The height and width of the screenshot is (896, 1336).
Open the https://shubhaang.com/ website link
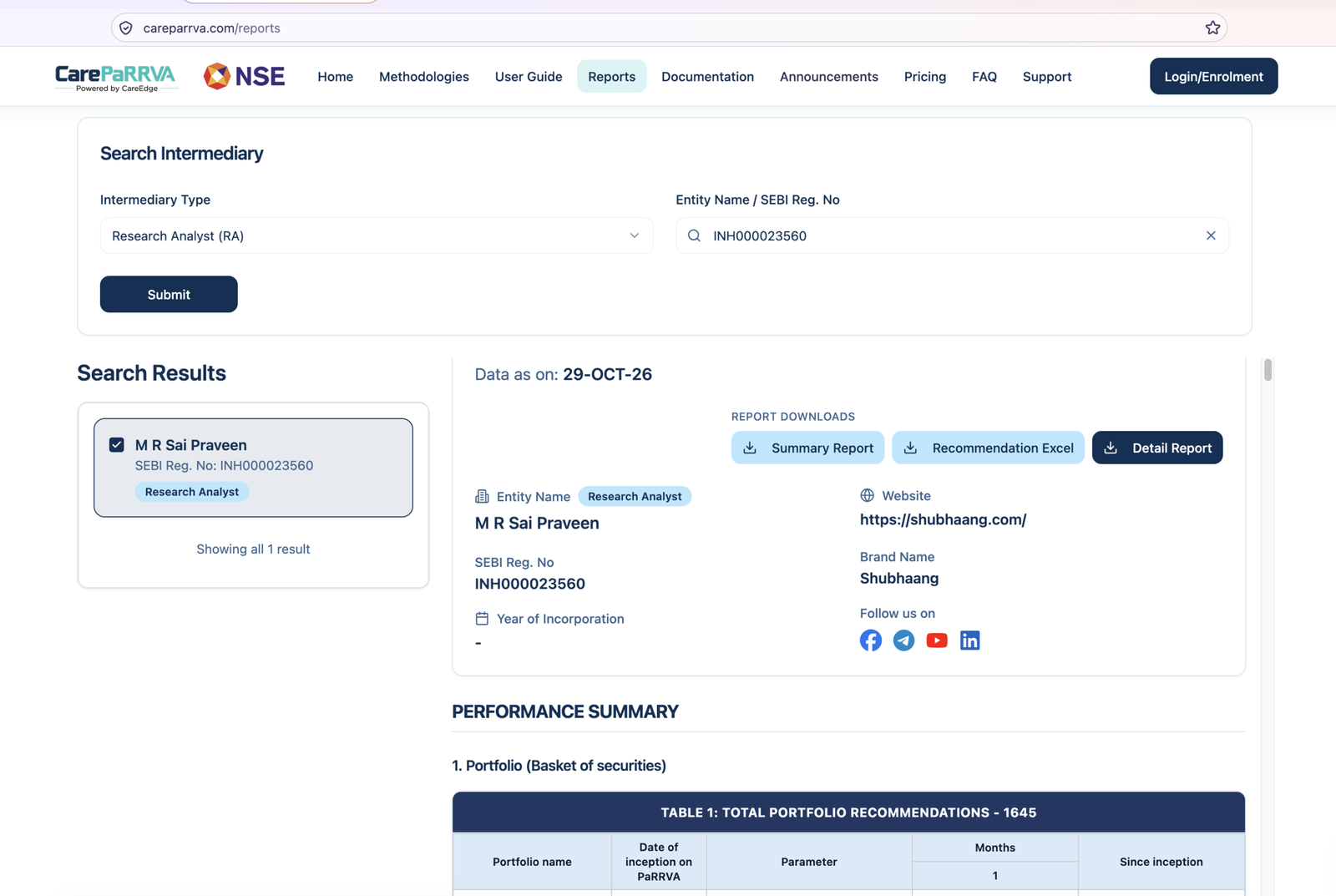943,519
